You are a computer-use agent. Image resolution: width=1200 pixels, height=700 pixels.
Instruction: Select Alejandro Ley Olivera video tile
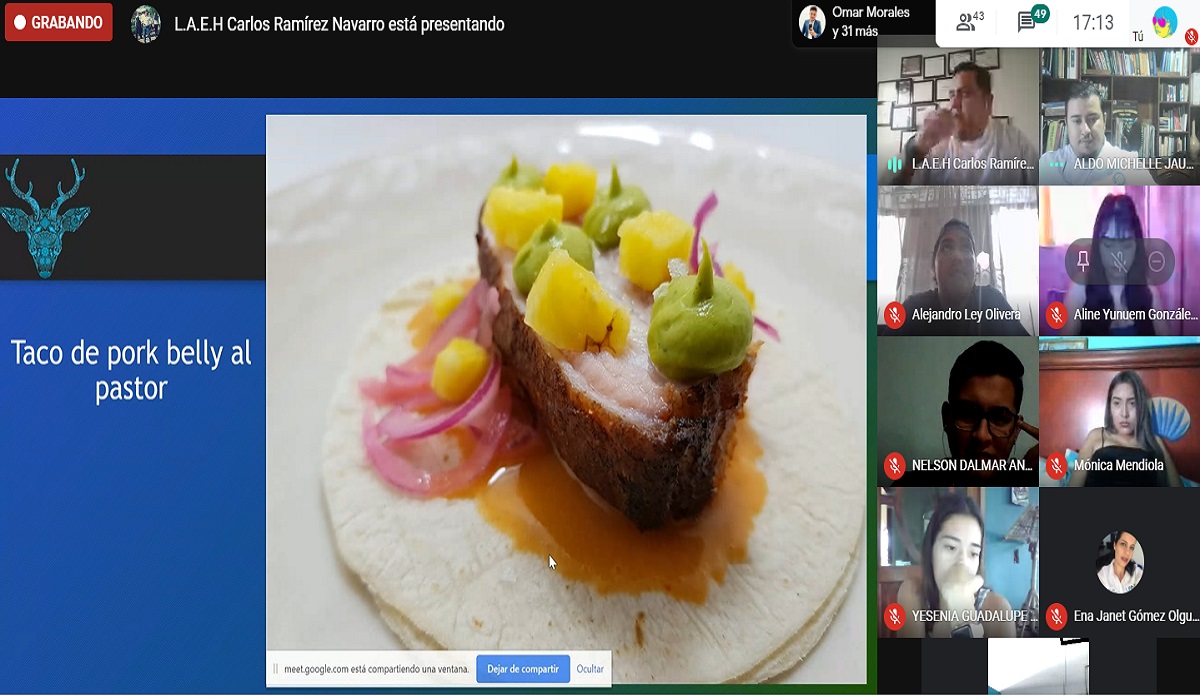tap(957, 261)
